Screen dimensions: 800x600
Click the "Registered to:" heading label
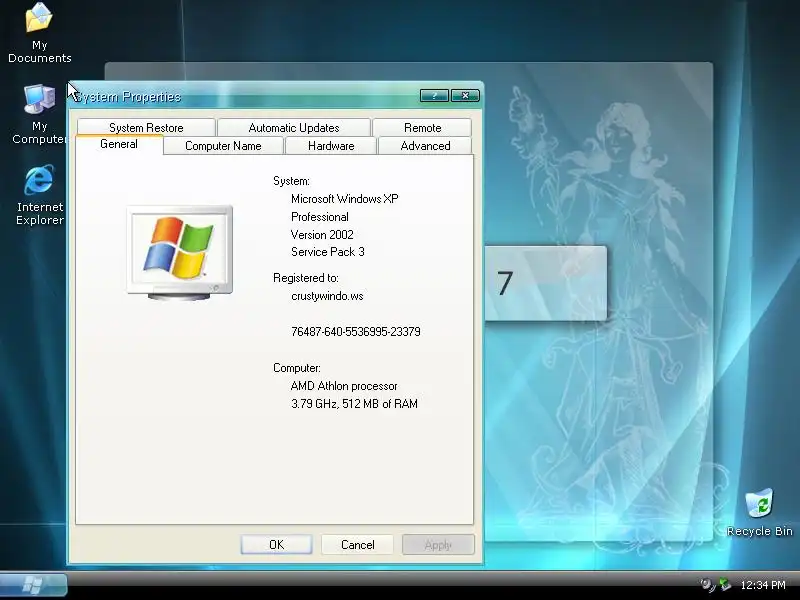coord(306,278)
